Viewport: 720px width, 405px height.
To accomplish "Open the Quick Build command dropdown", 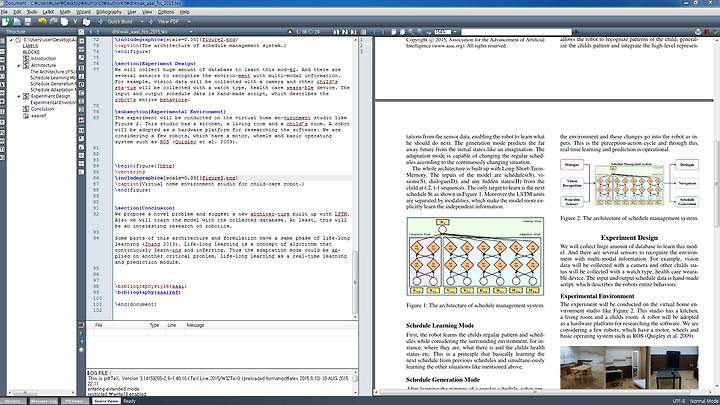I will (142, 22).
